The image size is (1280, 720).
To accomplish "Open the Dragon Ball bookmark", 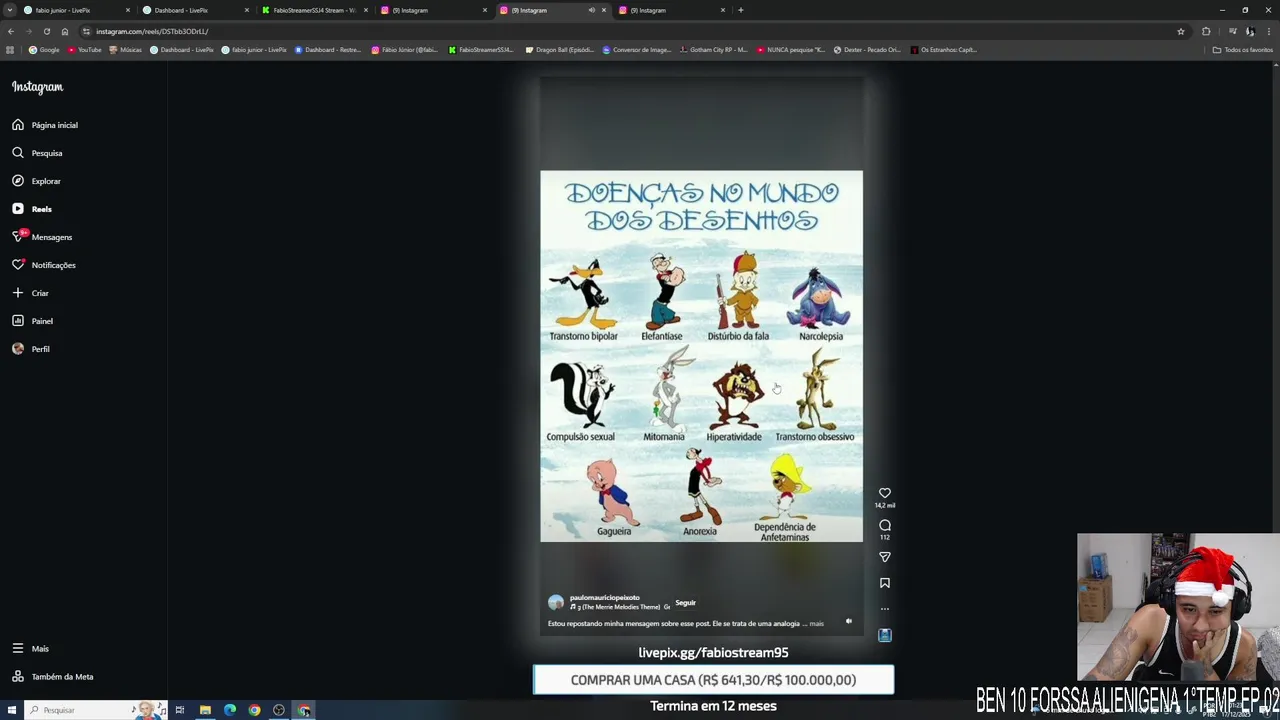I will point(560,49).
